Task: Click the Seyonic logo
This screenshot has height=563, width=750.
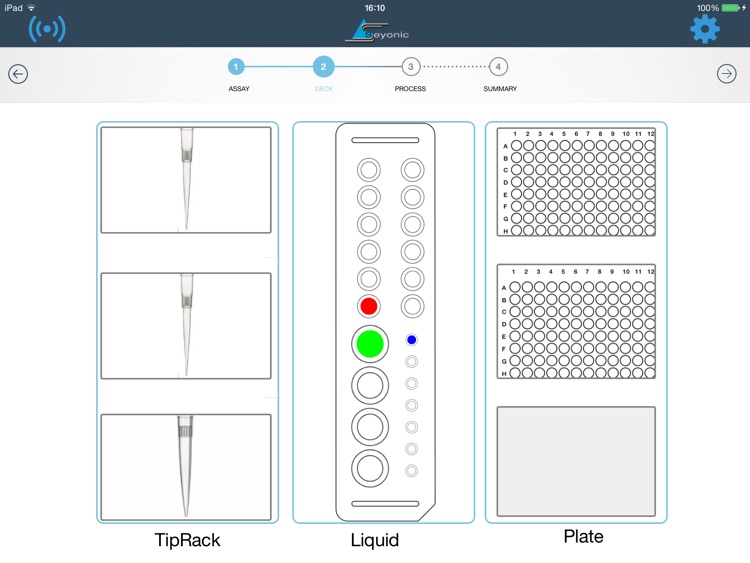Action: [377, 31]
